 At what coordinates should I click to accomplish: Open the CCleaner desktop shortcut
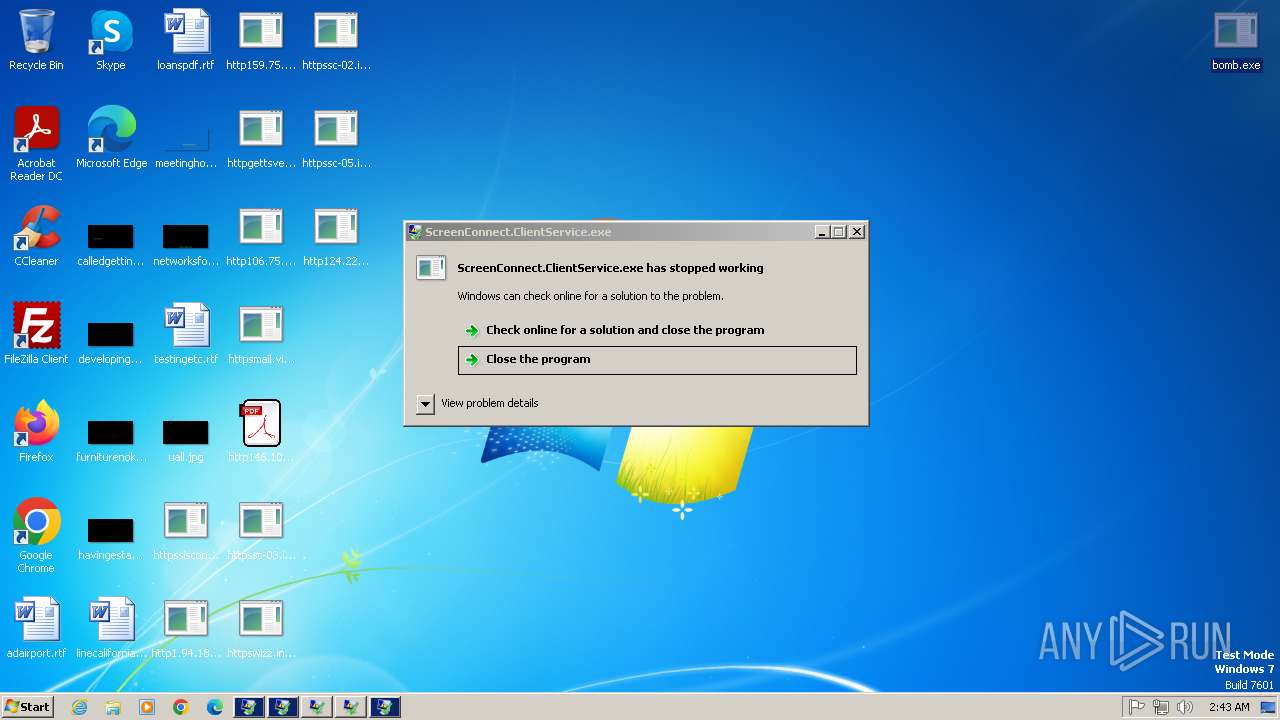[x=36, y=236]
